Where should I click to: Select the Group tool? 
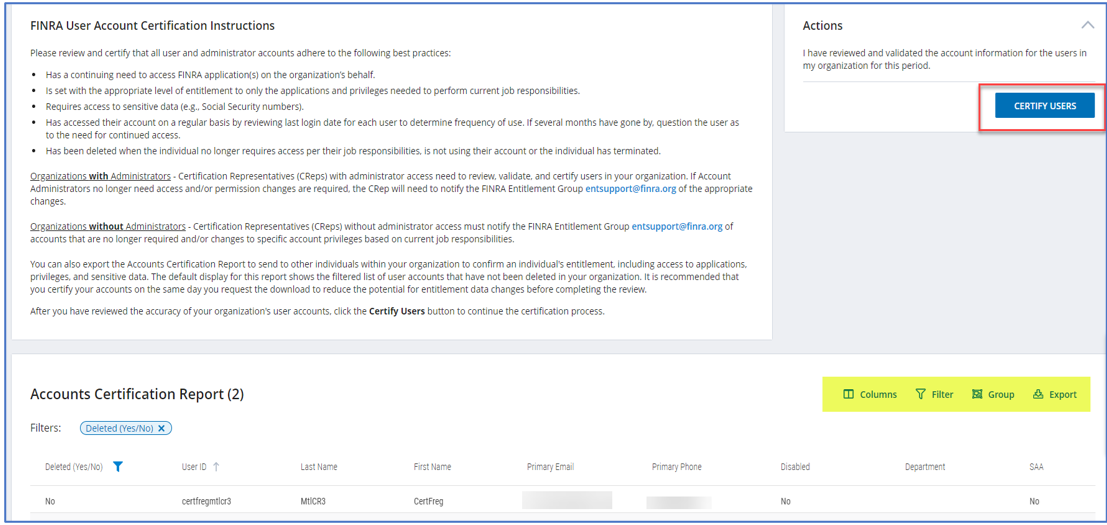coord(992,394)
